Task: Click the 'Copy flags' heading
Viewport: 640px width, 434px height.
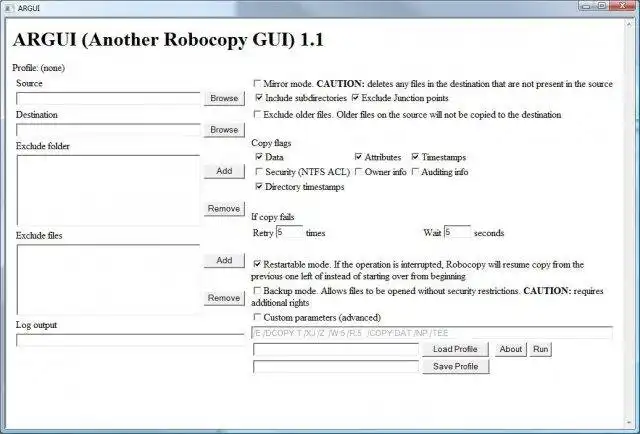Action: (271, 143)
